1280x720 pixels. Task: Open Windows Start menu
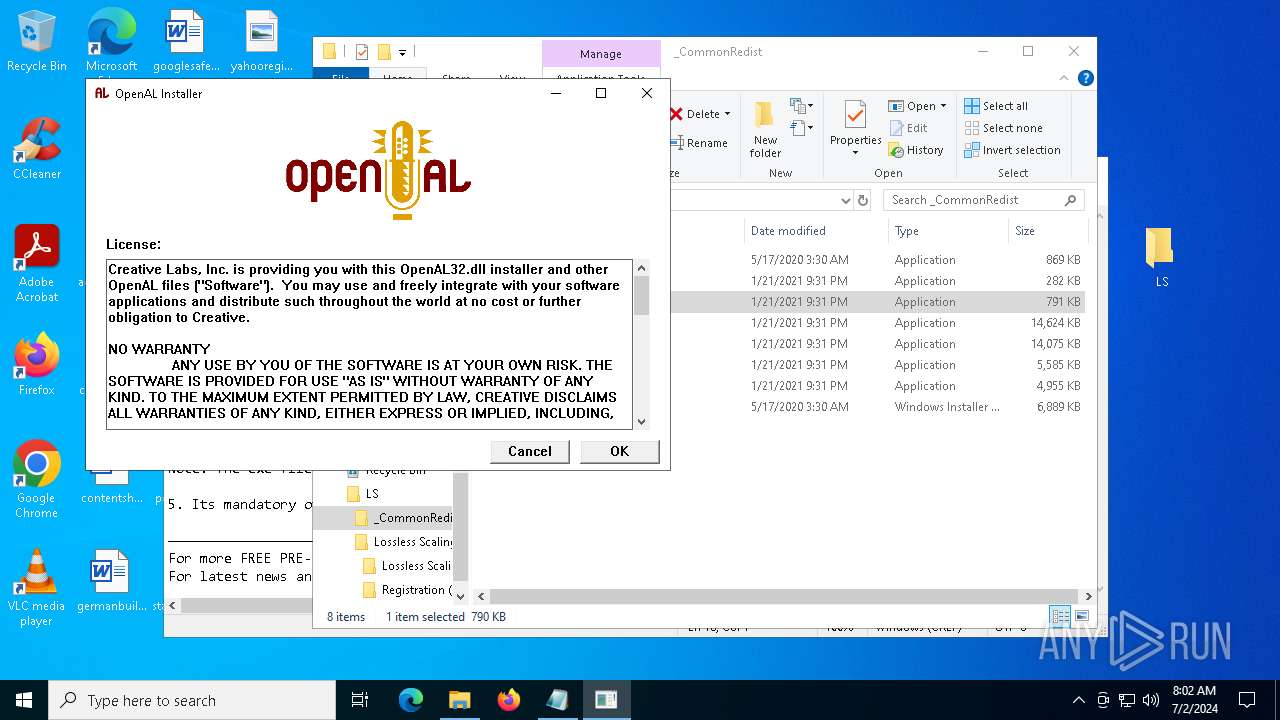click(x=24, y=700)
